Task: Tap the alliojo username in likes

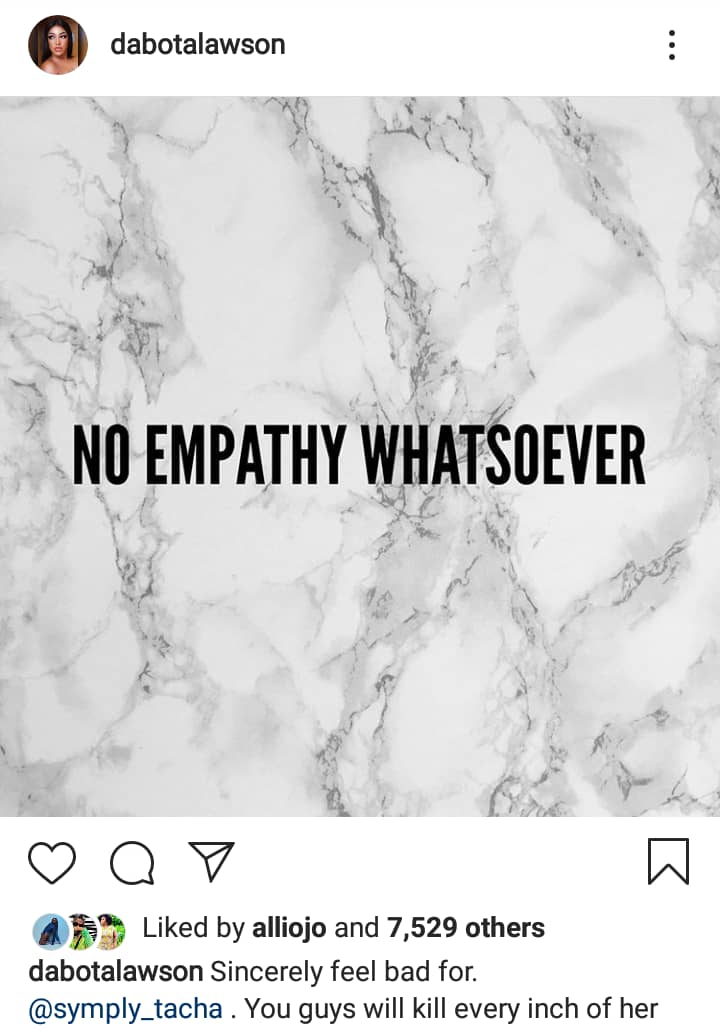Action: click(289, 928)
